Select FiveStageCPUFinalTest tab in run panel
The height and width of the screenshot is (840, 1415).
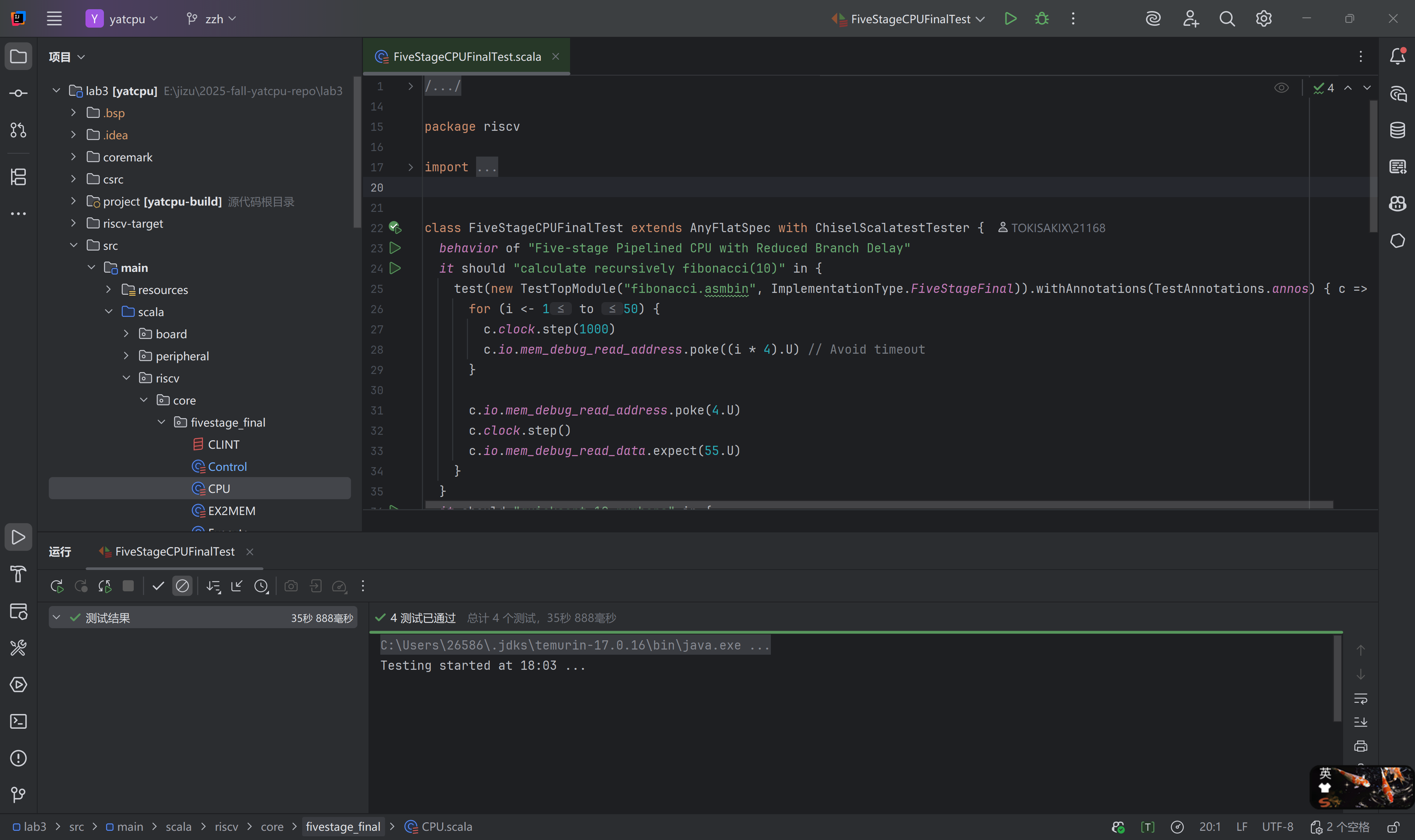pyautogui.click(x=174, y=551)
